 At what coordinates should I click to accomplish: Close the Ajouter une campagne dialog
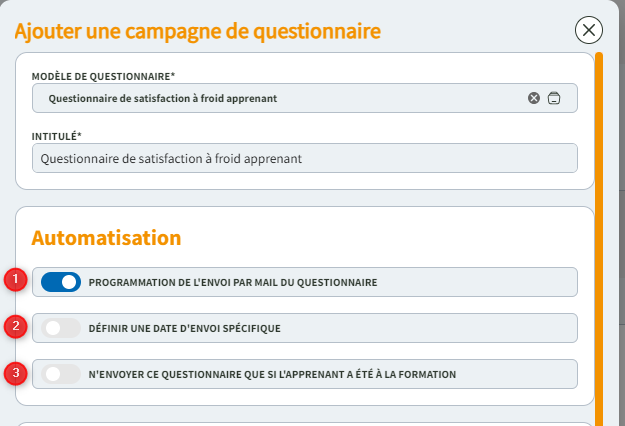tap(589, 30)
